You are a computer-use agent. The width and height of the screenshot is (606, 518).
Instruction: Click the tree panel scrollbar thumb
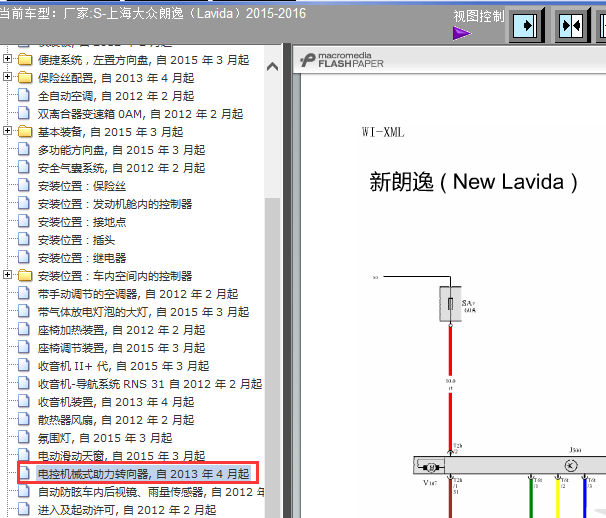click(272, 358)
